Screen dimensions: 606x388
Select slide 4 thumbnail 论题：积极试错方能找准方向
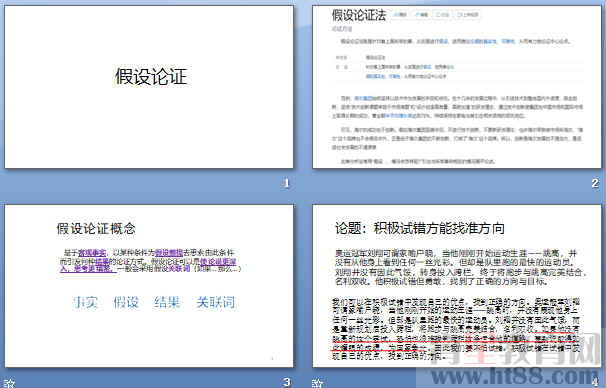[x=457, y=286]
